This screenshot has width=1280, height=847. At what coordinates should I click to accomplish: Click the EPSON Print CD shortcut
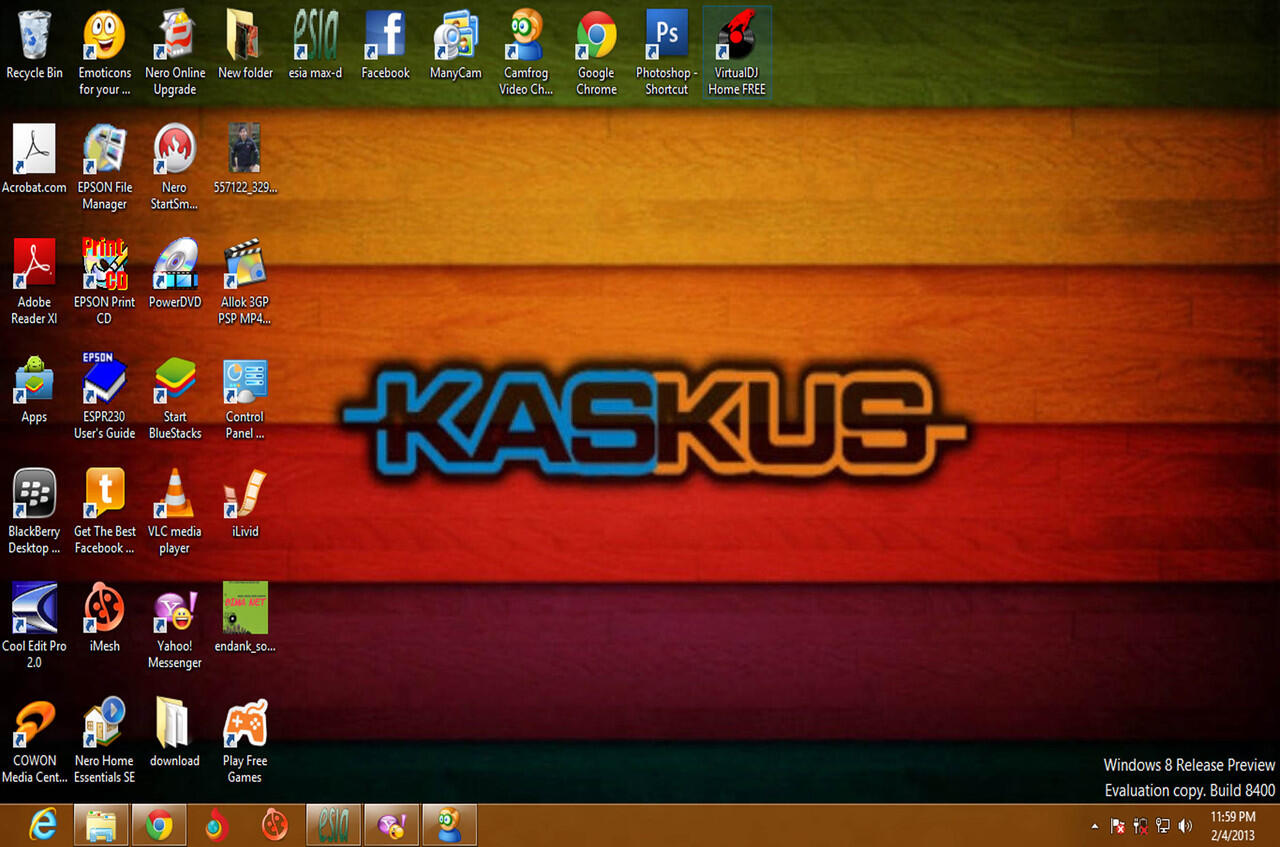tap(104, 283)
